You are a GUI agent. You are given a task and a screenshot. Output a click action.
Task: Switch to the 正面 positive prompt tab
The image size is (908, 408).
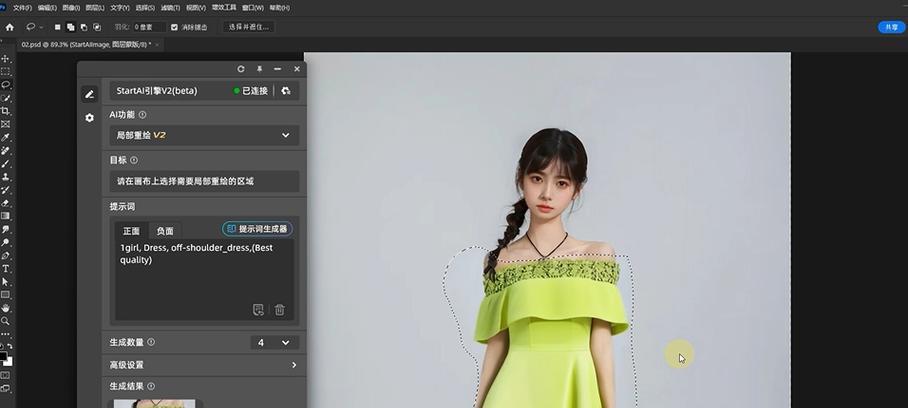tap(131, 230)
